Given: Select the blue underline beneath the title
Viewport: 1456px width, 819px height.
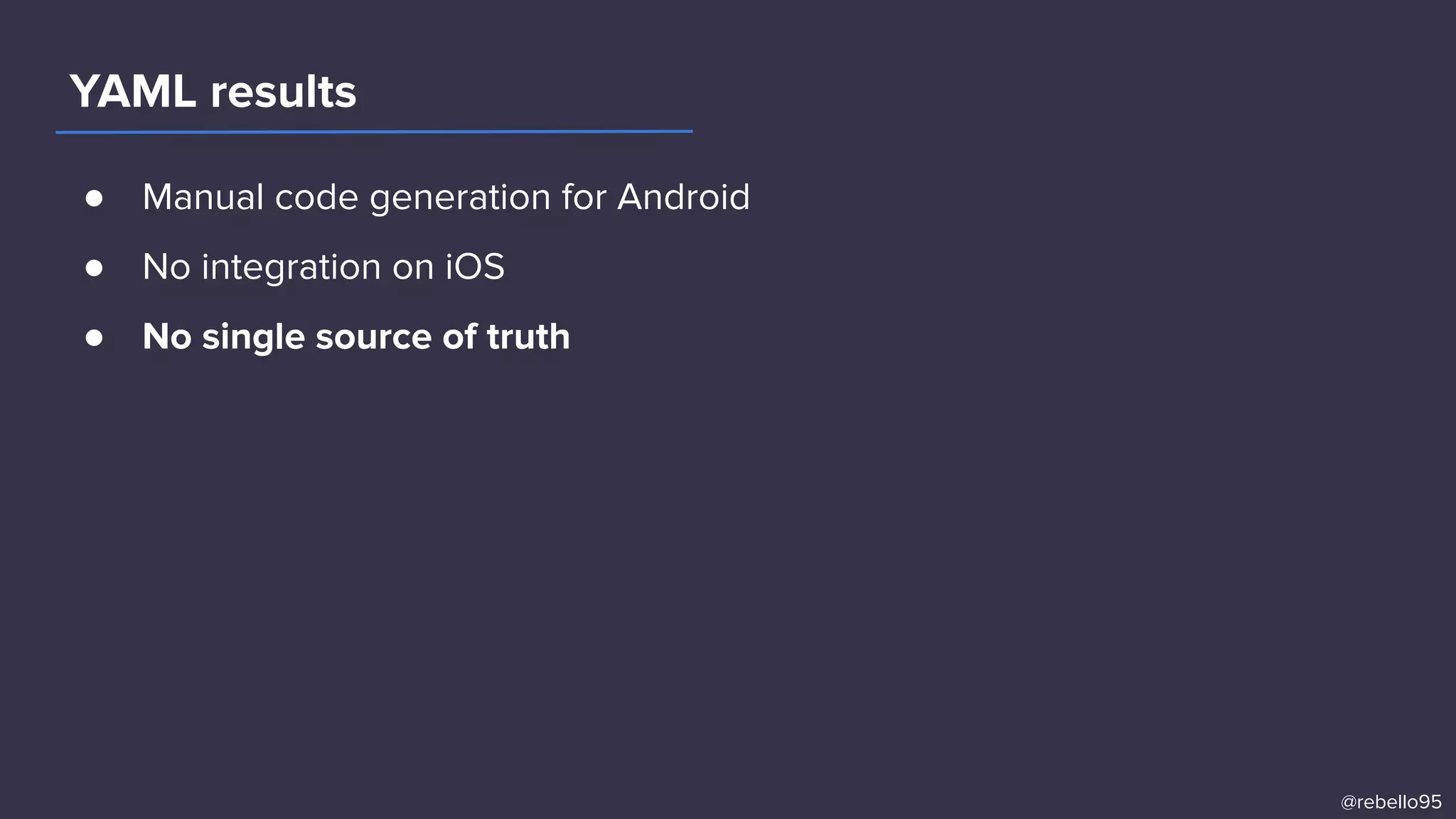Looking at the screenshot, I should click(x=374, y=132).
